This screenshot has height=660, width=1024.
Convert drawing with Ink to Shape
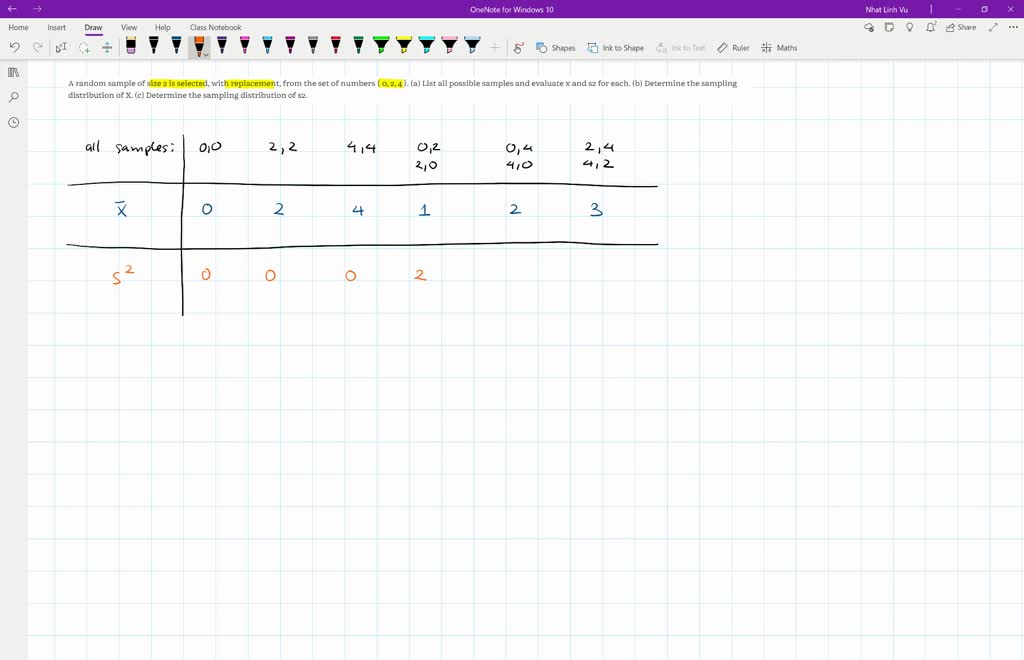coord(615,47)
